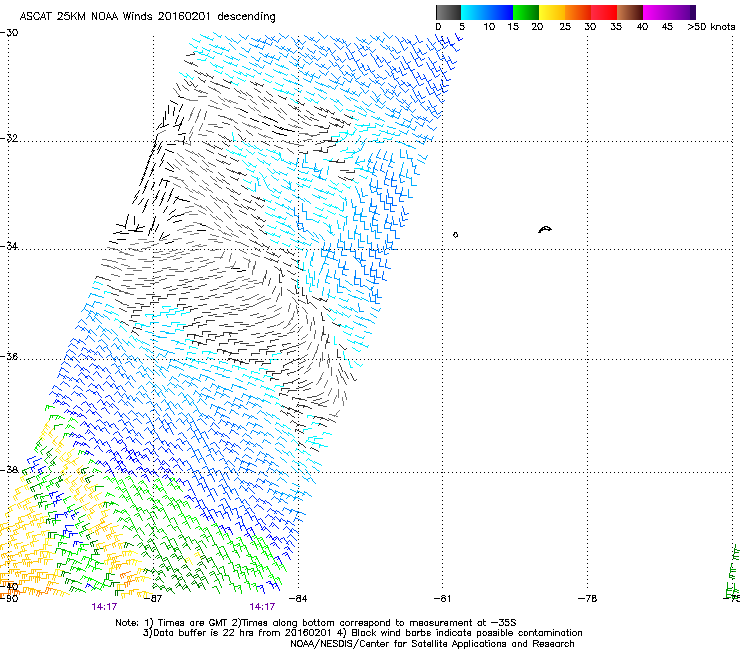Click the longitude label -78
The image size is (740, 650).
[x=588, y=599]
